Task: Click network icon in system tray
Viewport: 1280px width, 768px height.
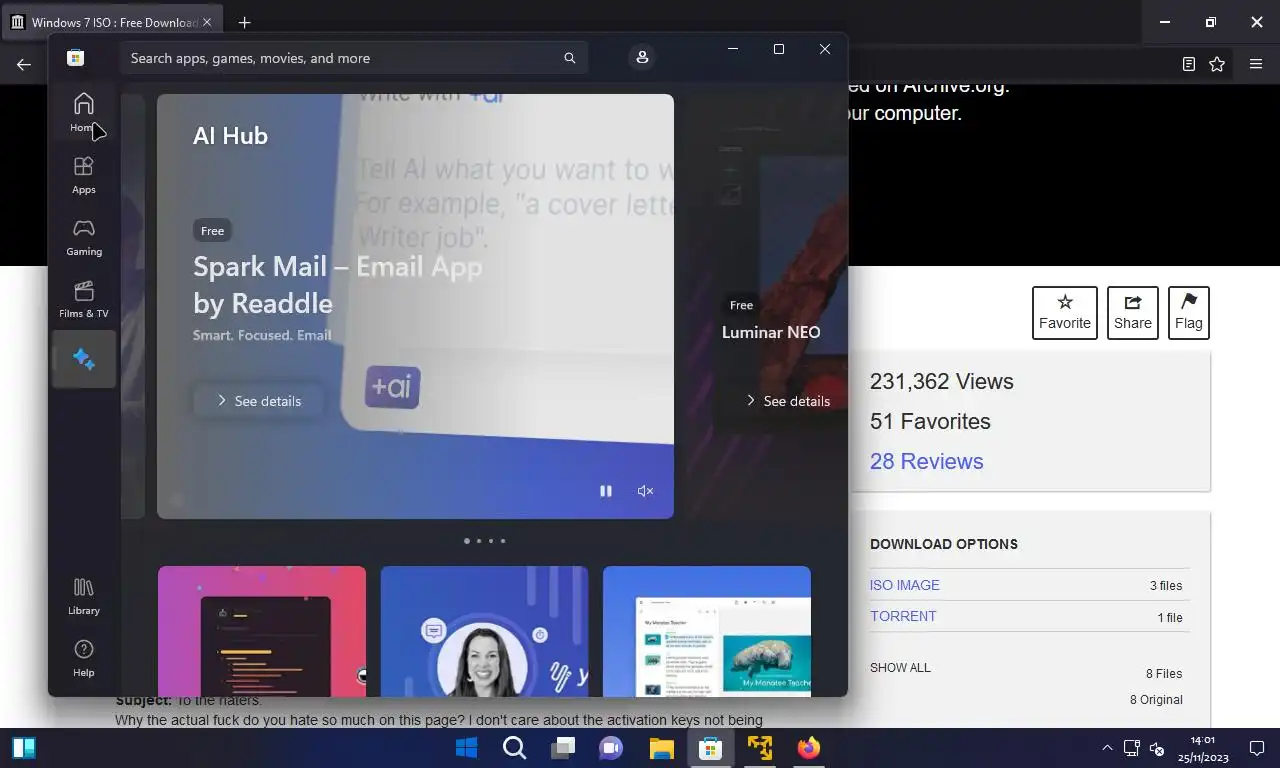Action: click(x=1131, y=748)
